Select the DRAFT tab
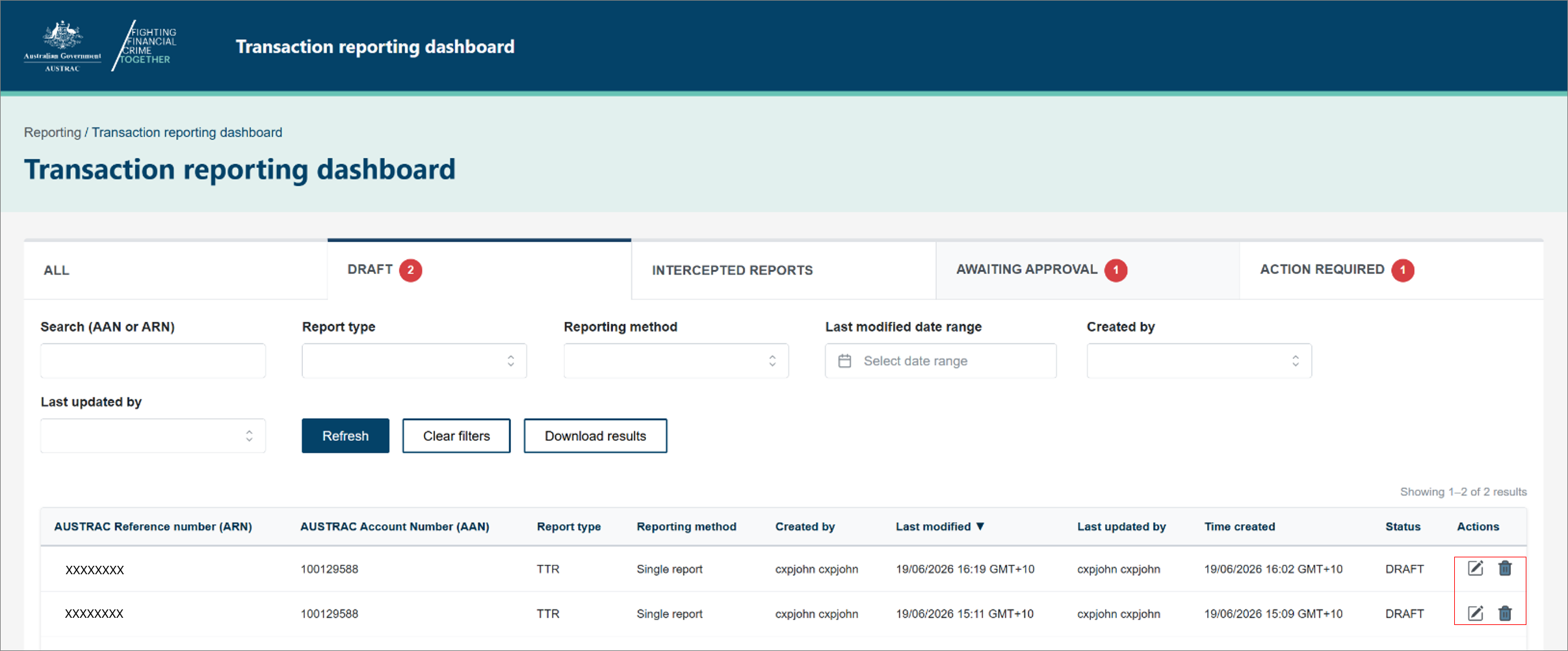The image size is (1568, 651). click(479, 270)
